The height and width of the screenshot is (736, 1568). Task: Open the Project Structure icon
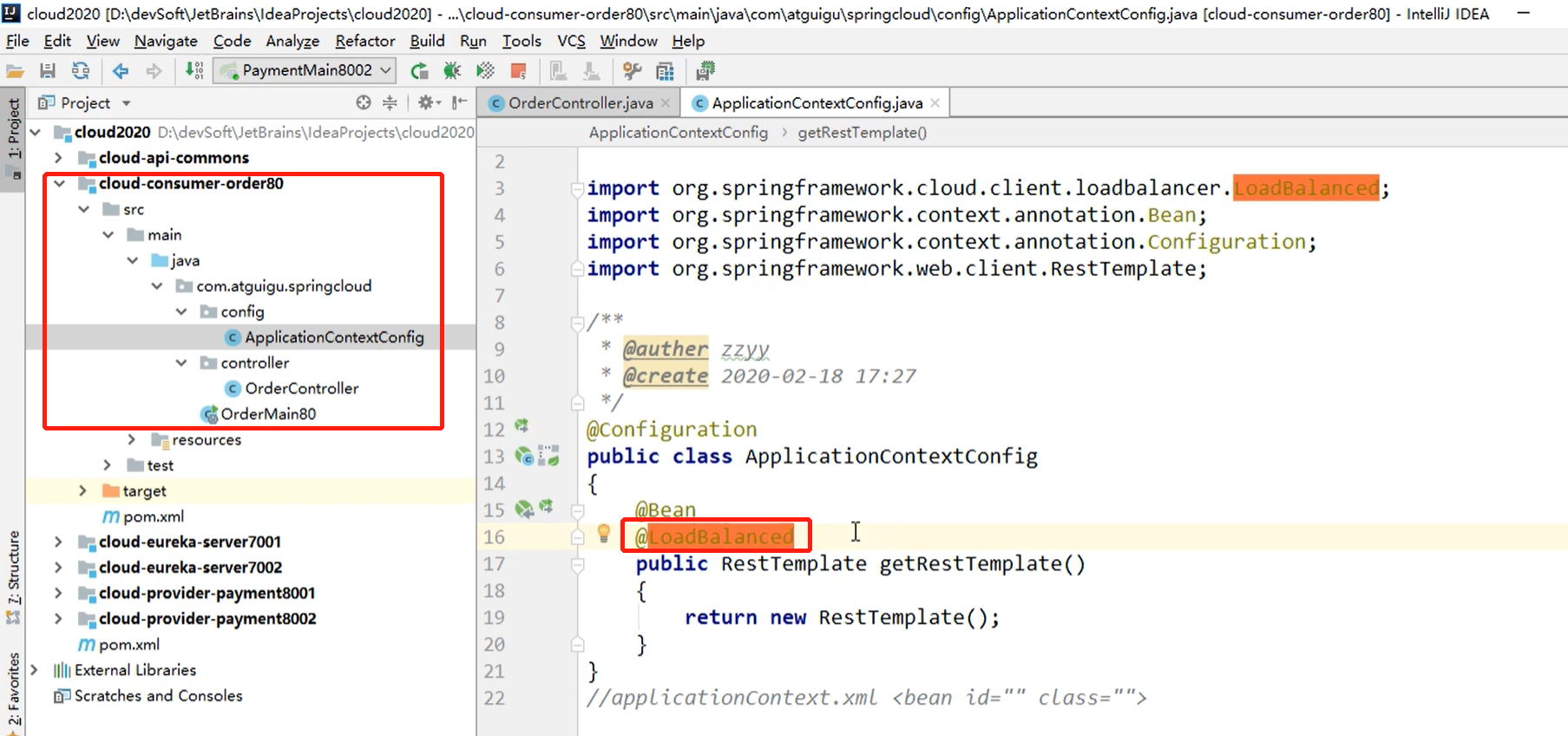[666, 71]
